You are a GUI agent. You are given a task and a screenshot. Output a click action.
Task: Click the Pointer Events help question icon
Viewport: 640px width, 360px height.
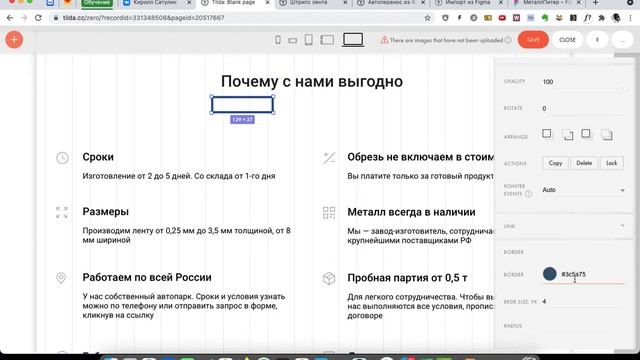coord(529,194)
